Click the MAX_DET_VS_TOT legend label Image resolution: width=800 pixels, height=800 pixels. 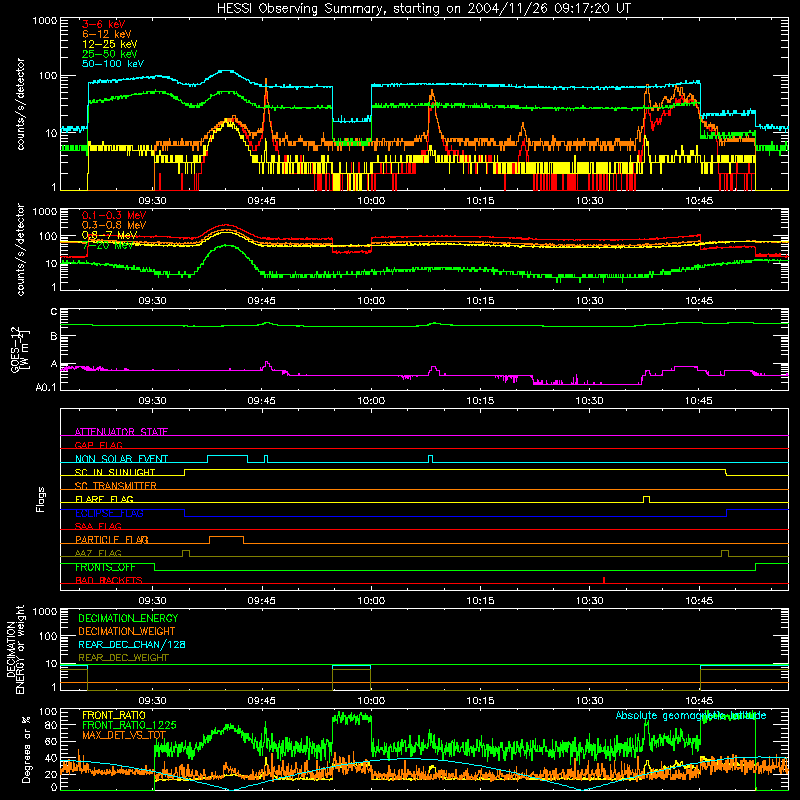click(x=124, y=735)
